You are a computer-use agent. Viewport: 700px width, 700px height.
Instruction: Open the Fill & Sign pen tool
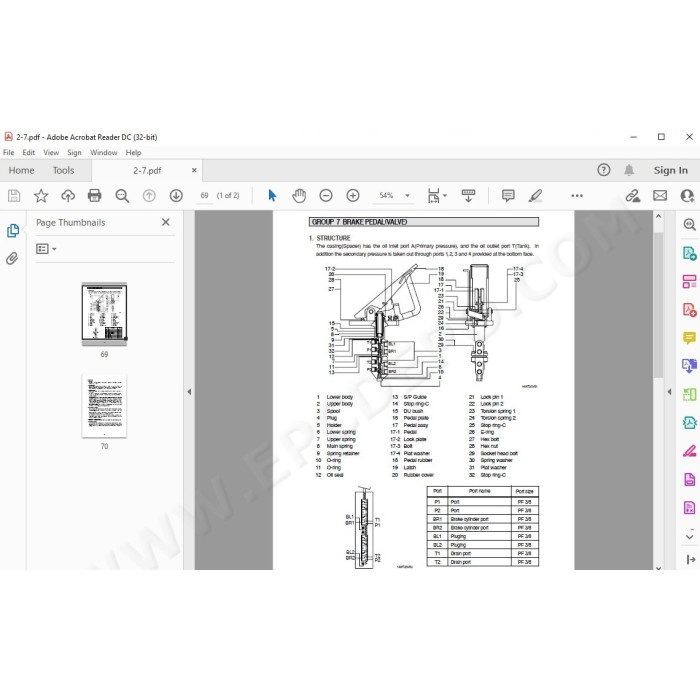689,451
